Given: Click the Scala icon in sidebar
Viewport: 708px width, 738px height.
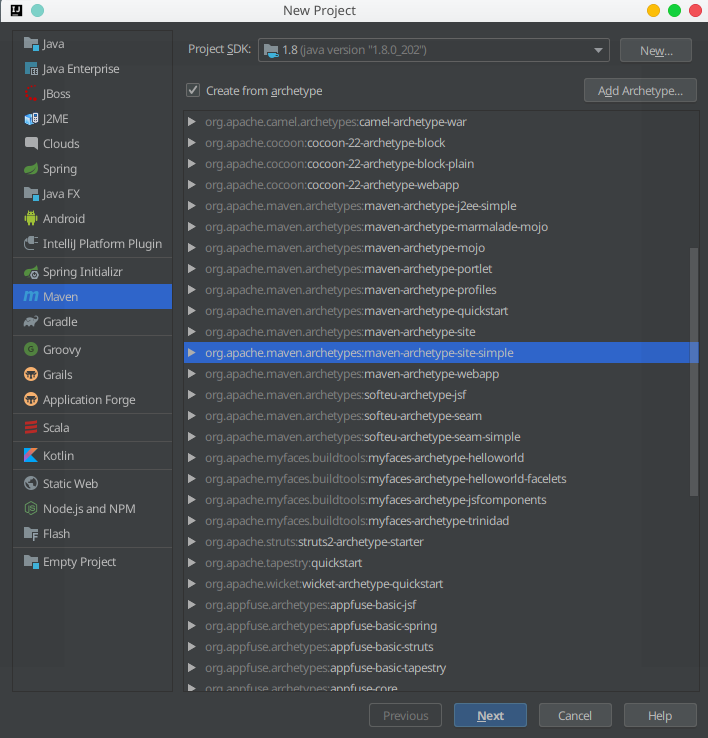Looking at the screenshot, I should pos(31,427).
